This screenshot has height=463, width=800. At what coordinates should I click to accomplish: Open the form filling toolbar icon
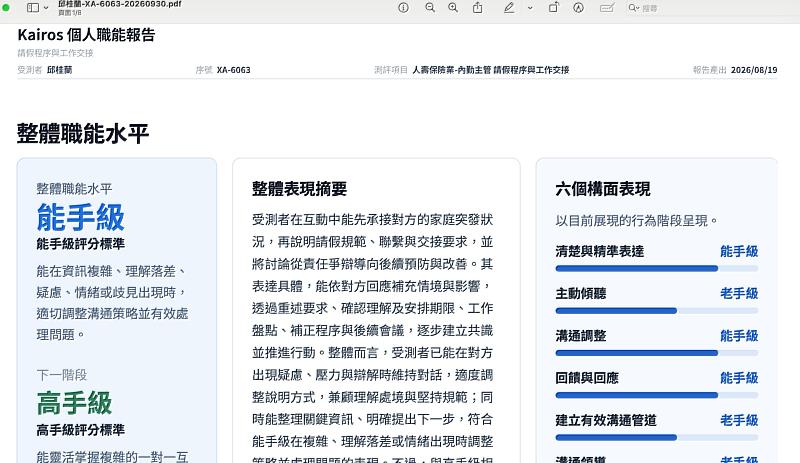[x=607, y=8]
